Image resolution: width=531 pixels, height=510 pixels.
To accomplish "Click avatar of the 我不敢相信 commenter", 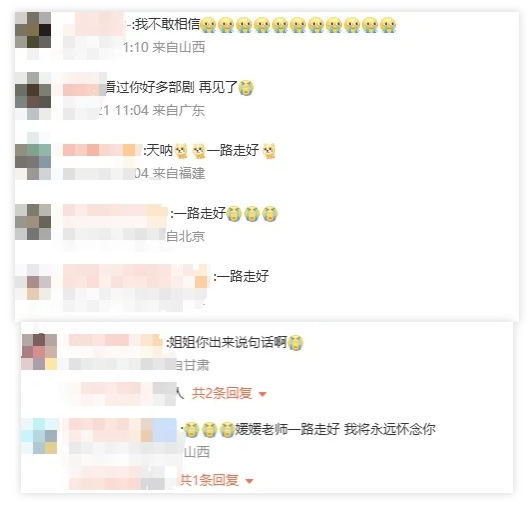I will pyautogui.click(x=33, y=30).
